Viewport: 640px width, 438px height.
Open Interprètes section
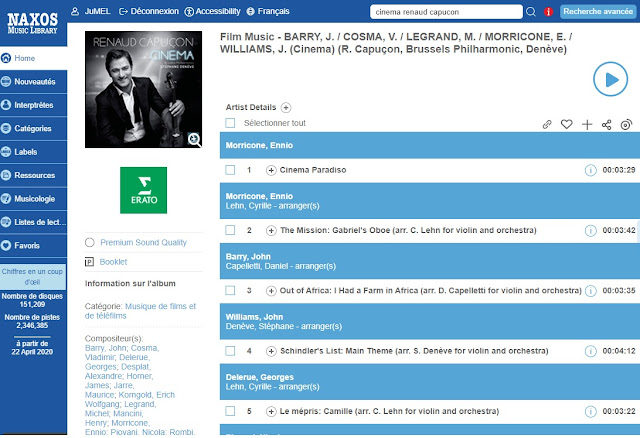pos(33,105)
